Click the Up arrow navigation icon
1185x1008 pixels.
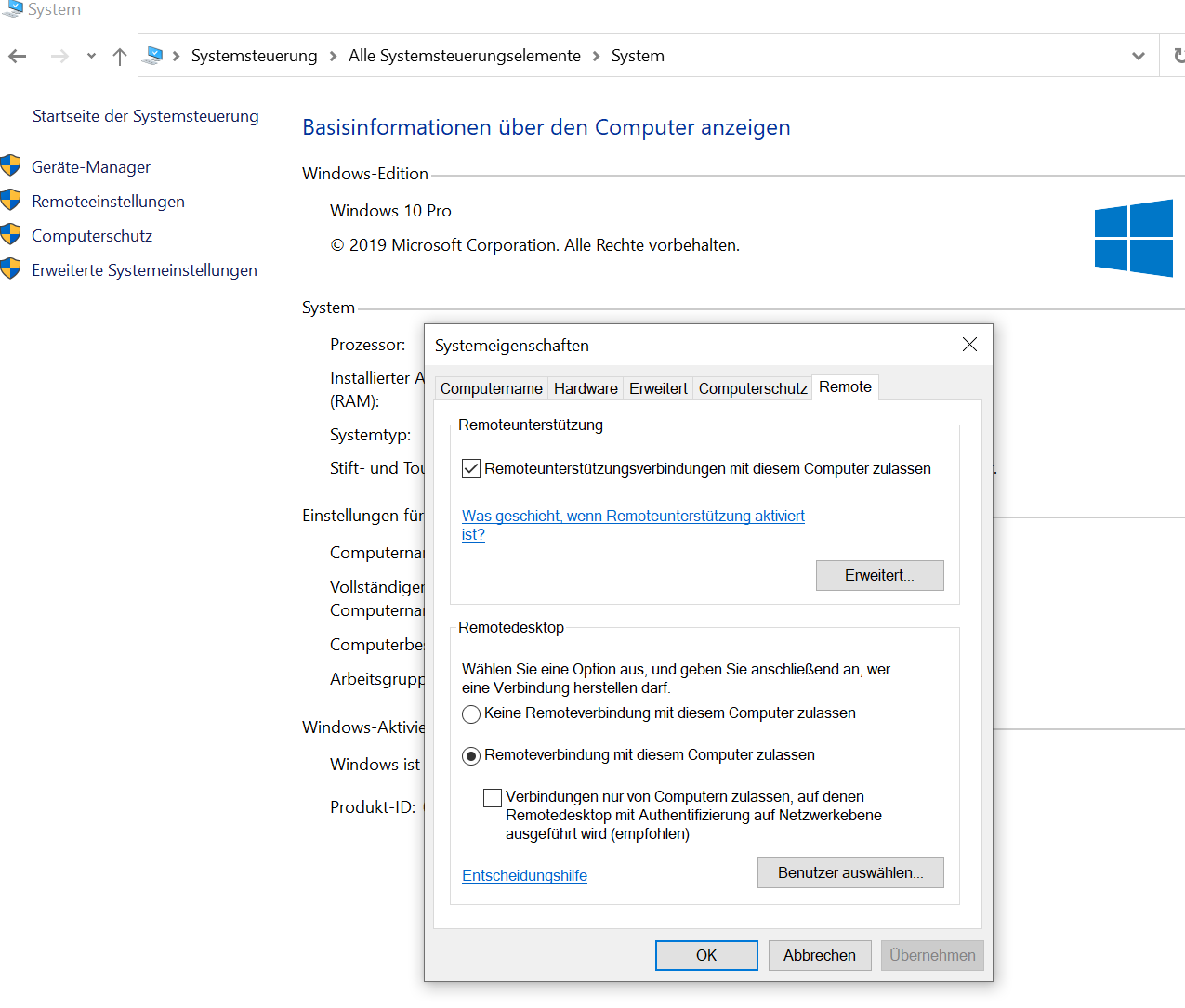click(120, 57)
